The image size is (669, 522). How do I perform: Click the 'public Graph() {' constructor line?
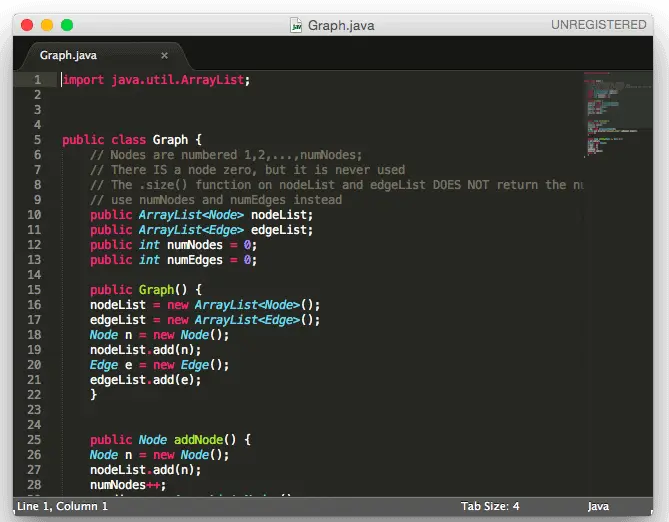click(x=146, y=290)
